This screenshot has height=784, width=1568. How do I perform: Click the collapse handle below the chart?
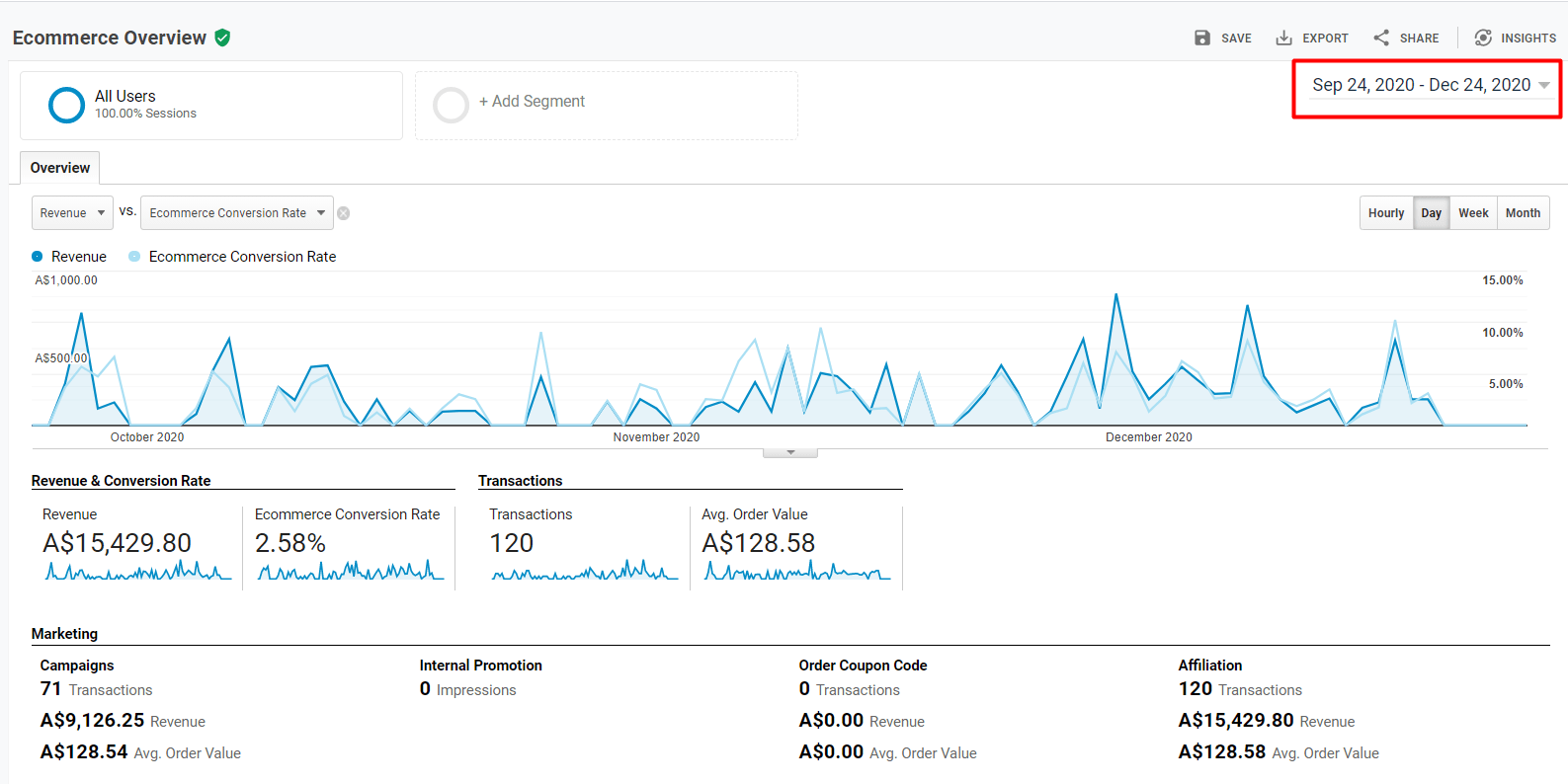pos(789,453)
